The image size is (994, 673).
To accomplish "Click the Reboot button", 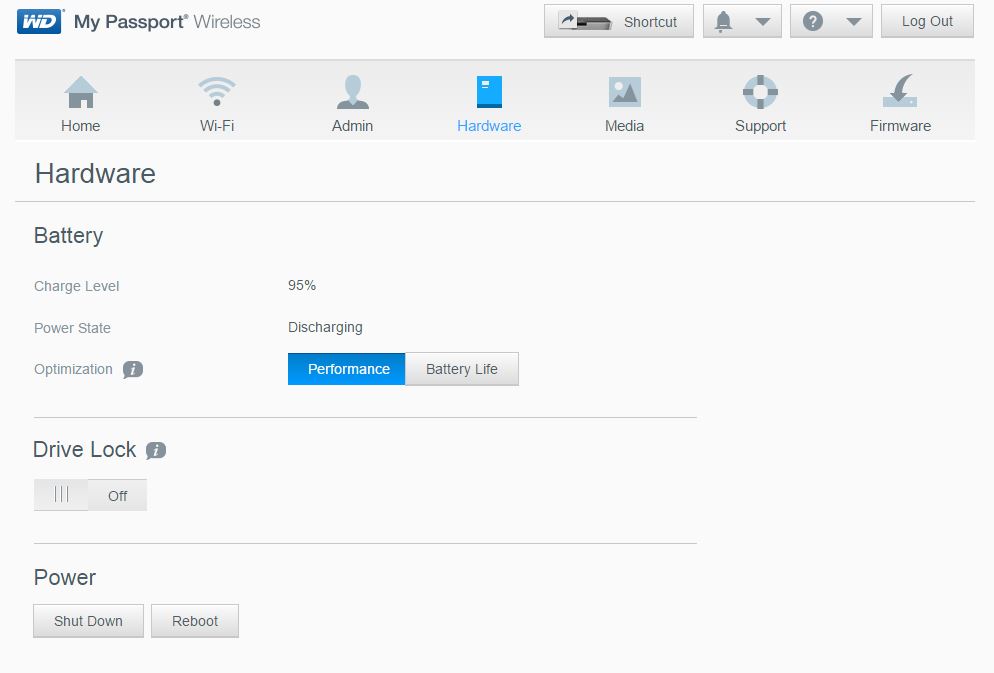I will pos(195,621).
